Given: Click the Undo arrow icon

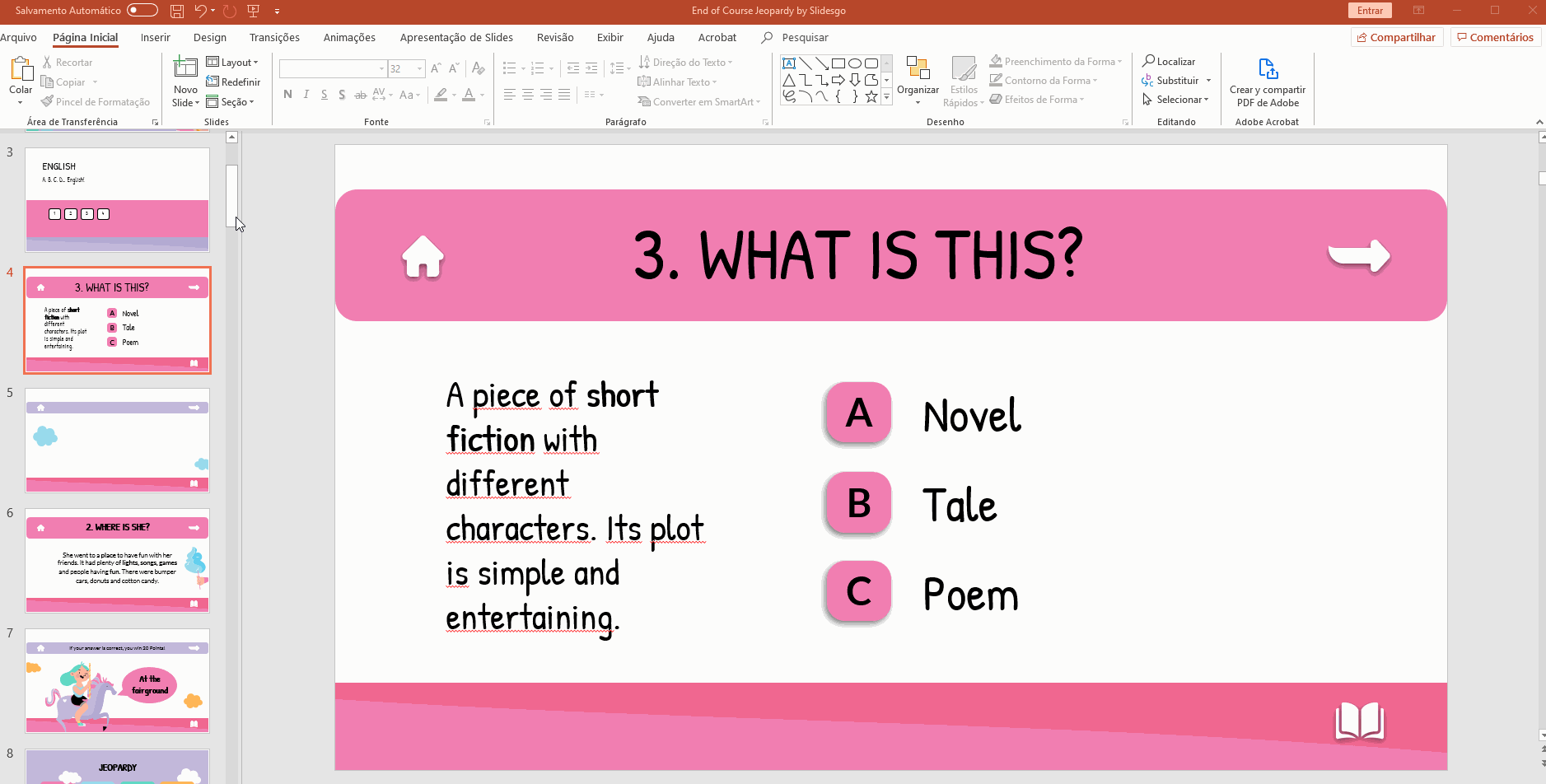Looking at the screenshot, I should (x=200, y=11).
